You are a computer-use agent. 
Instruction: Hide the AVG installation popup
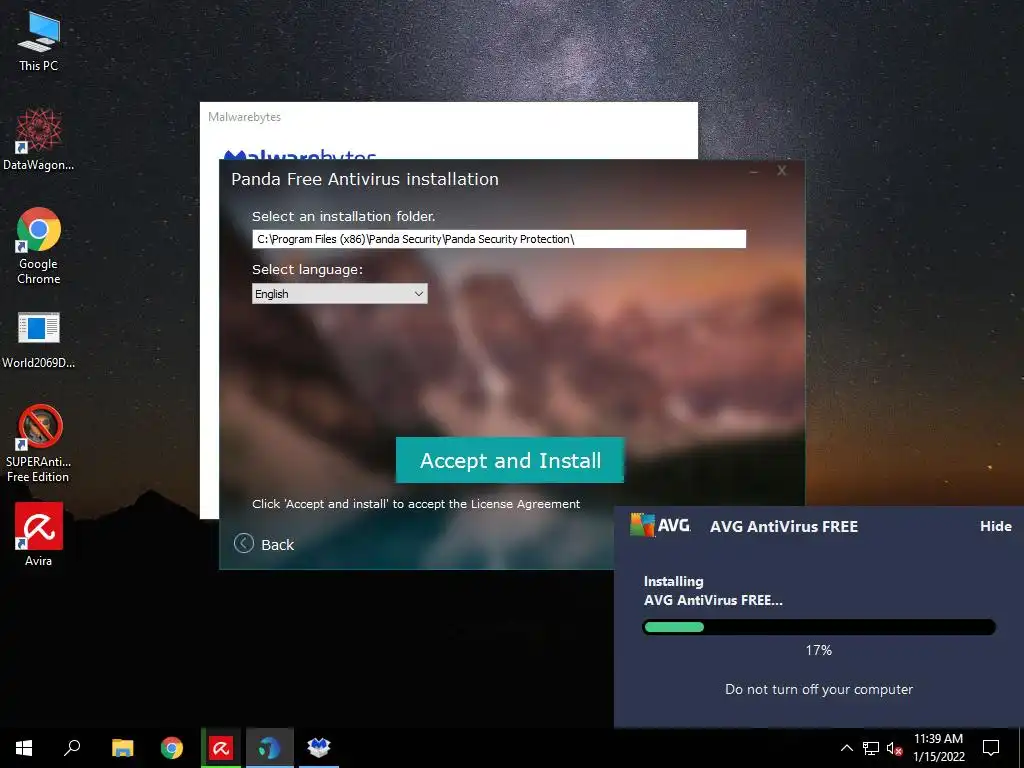coord(995,526)
